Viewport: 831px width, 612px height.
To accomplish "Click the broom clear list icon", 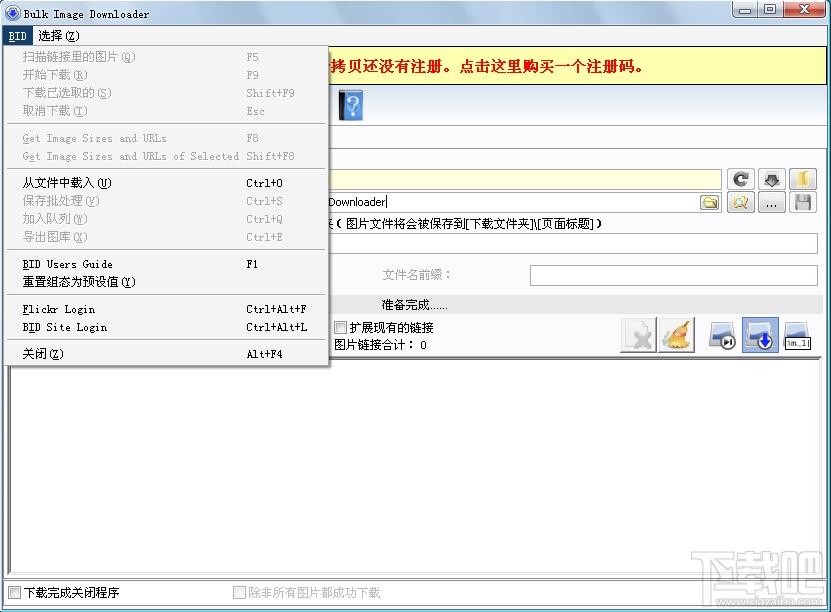I will point(676,335).
